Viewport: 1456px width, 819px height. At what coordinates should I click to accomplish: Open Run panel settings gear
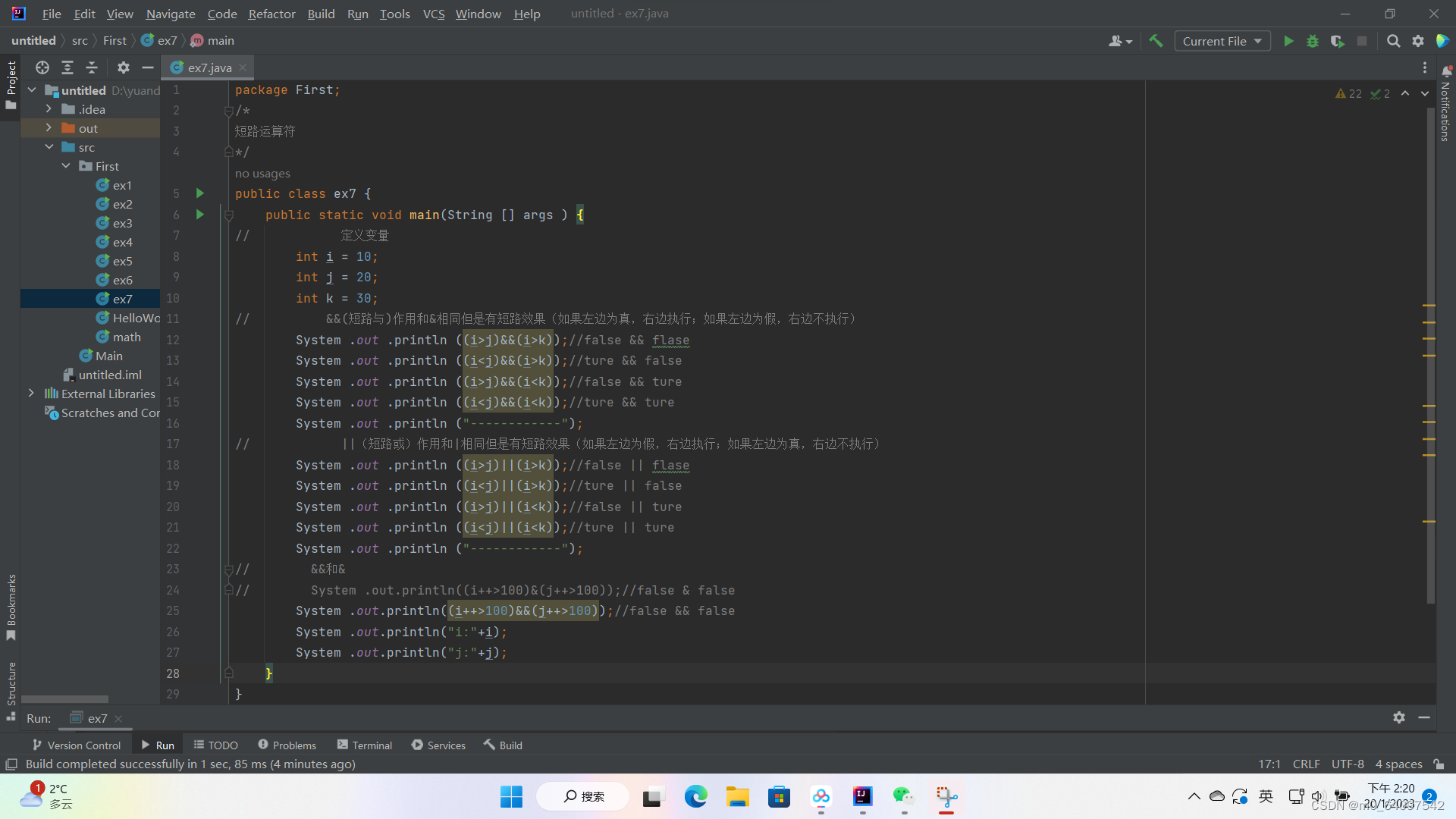pos(1399,717)
